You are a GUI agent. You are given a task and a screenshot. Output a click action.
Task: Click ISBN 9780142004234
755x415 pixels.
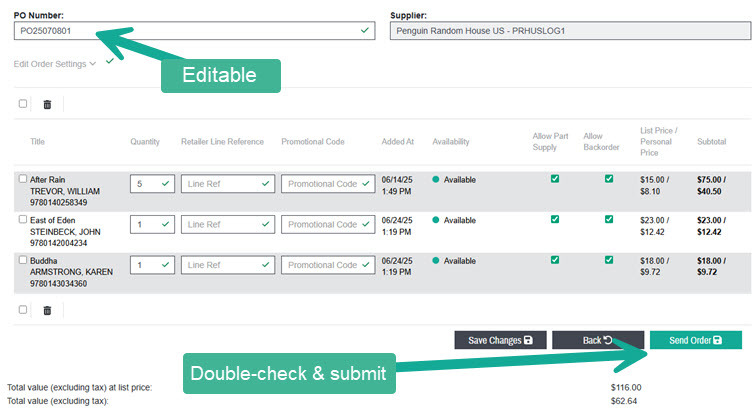tap(59, 243)
